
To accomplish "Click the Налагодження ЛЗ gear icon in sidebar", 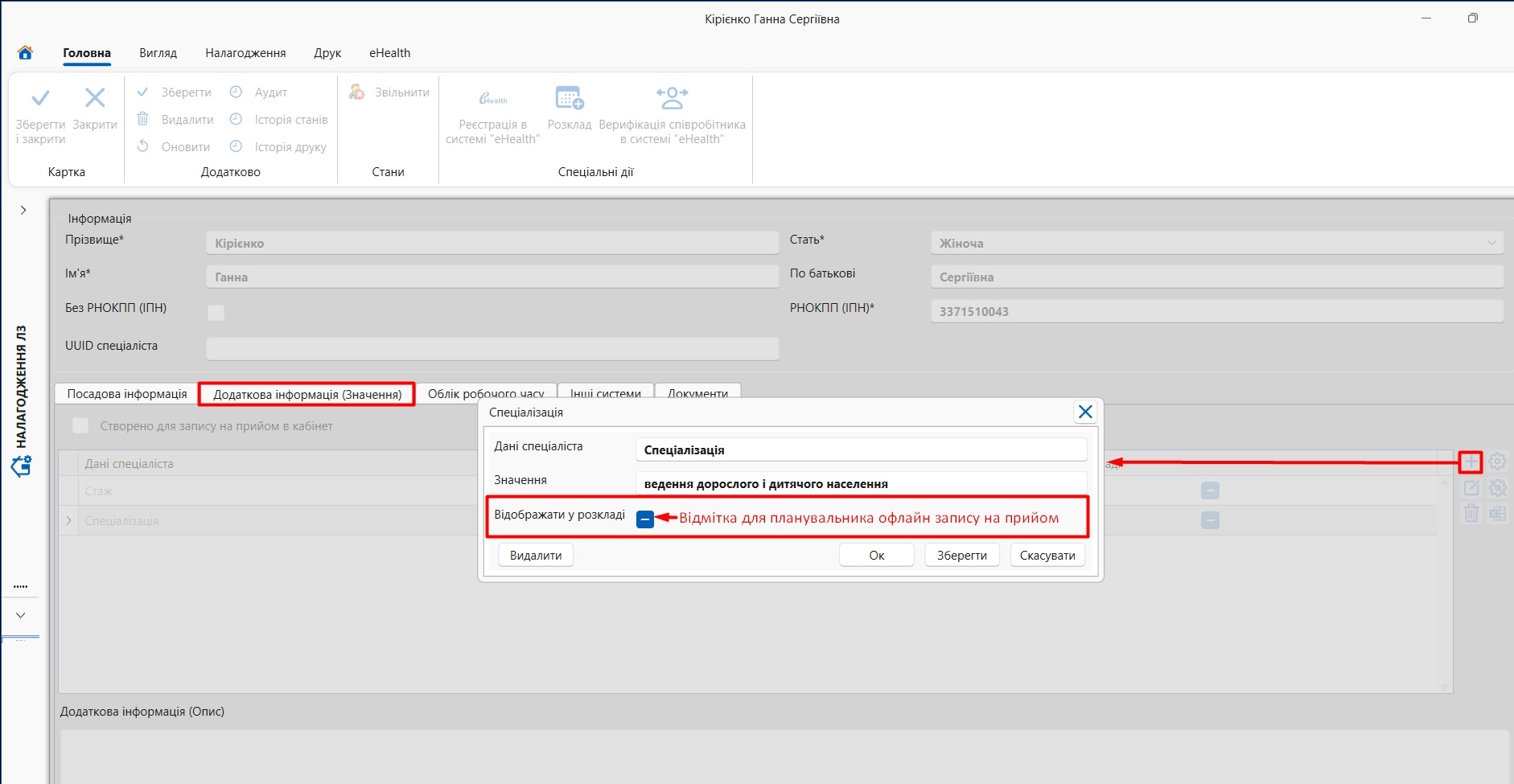I will pyautogui.click(x=22, y=466).
